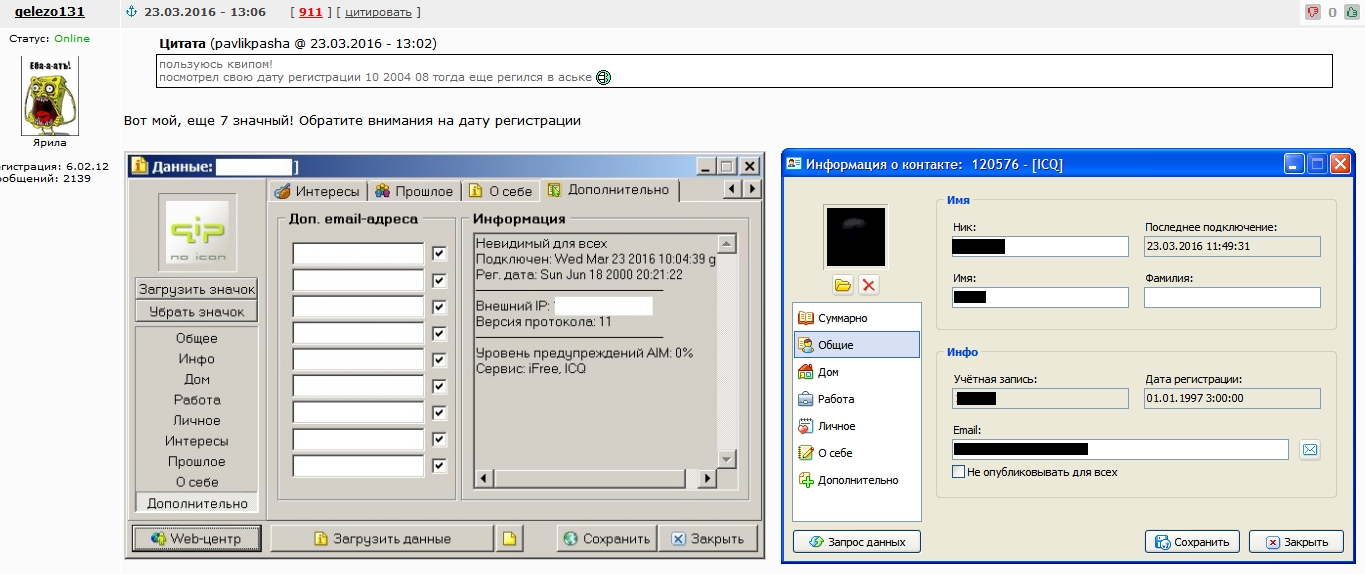Click the horizontal scrollbar left arrow in Информация
The image size is (1365, 574).
pyautogui.click(x=484, y=479)
